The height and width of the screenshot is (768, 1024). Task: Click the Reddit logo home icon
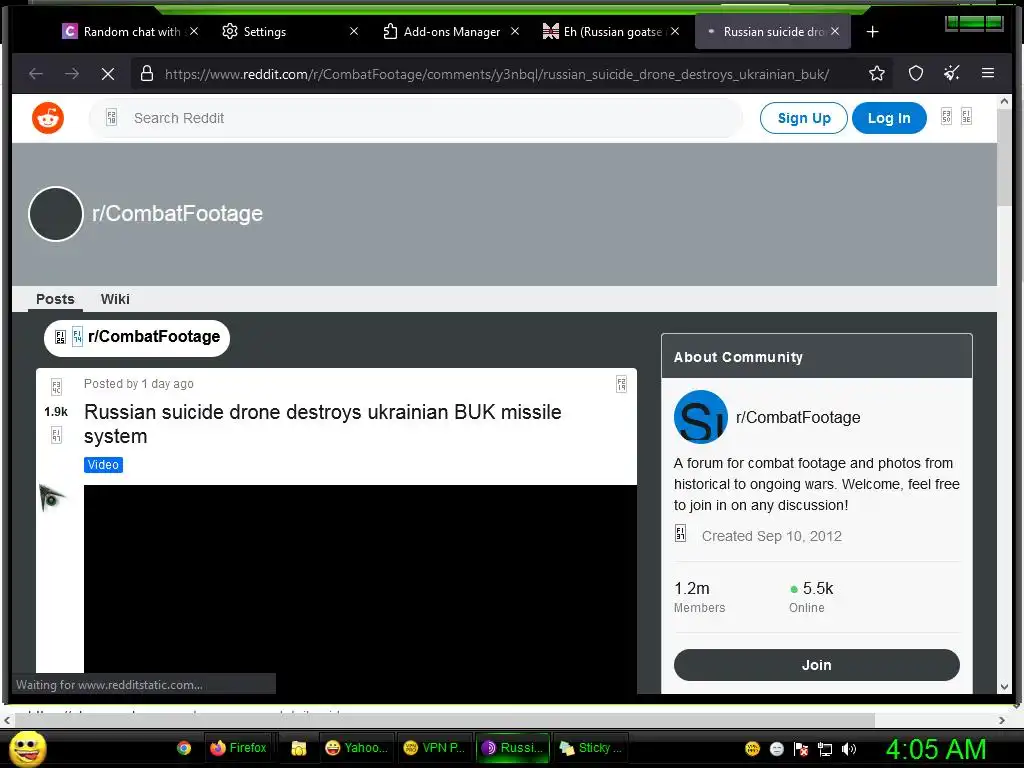point(48,118)
